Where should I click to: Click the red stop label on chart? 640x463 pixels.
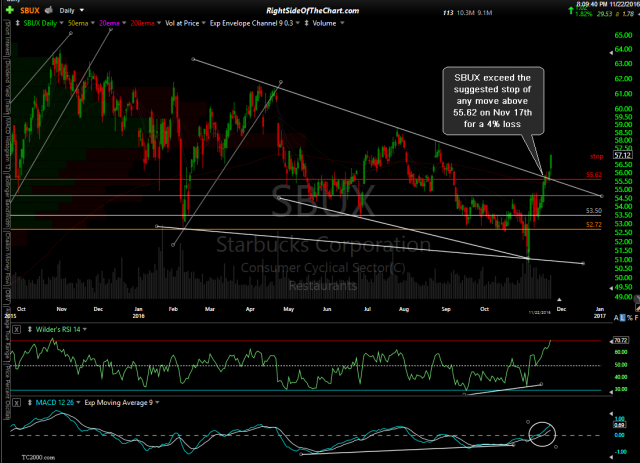pos(596,156)
